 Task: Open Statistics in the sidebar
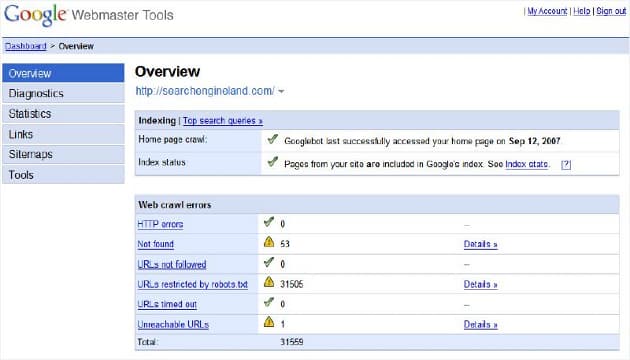click(63, 114)
